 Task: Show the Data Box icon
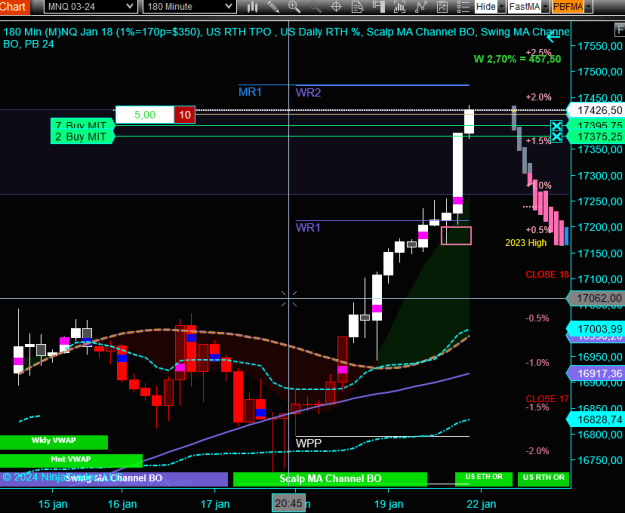[357, 6]
